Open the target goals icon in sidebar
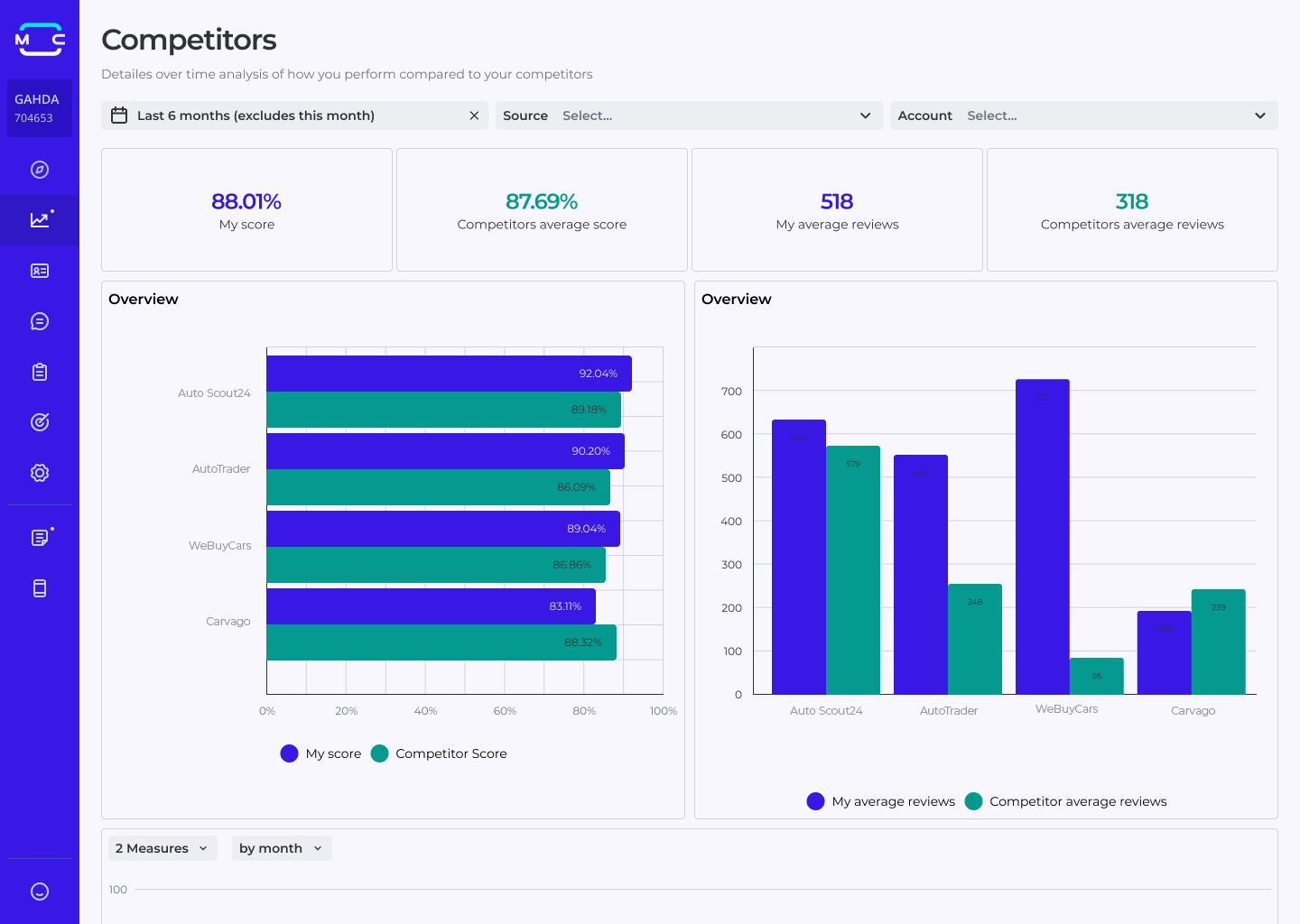1300x924 pixels. coord(39,421)
